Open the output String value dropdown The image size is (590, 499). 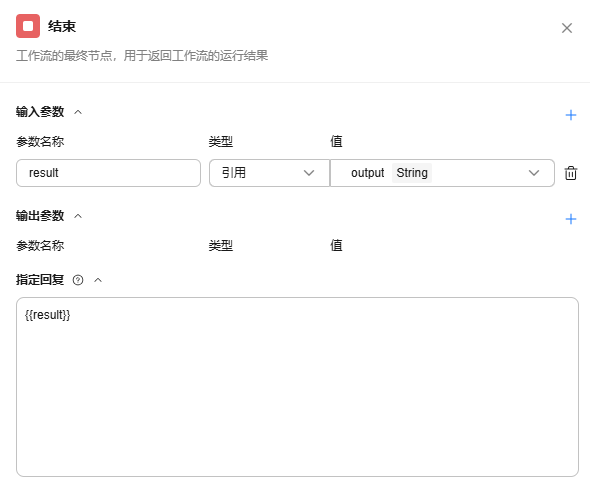tap(442, 173)
